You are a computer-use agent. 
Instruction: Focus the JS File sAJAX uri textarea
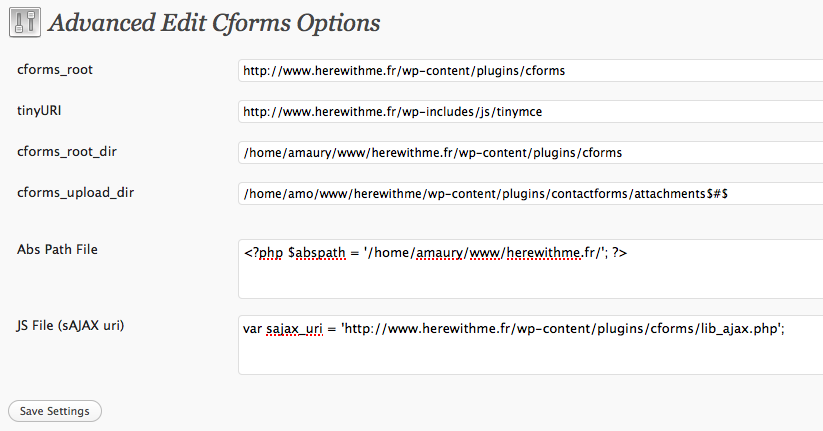(x=530, y=344)
